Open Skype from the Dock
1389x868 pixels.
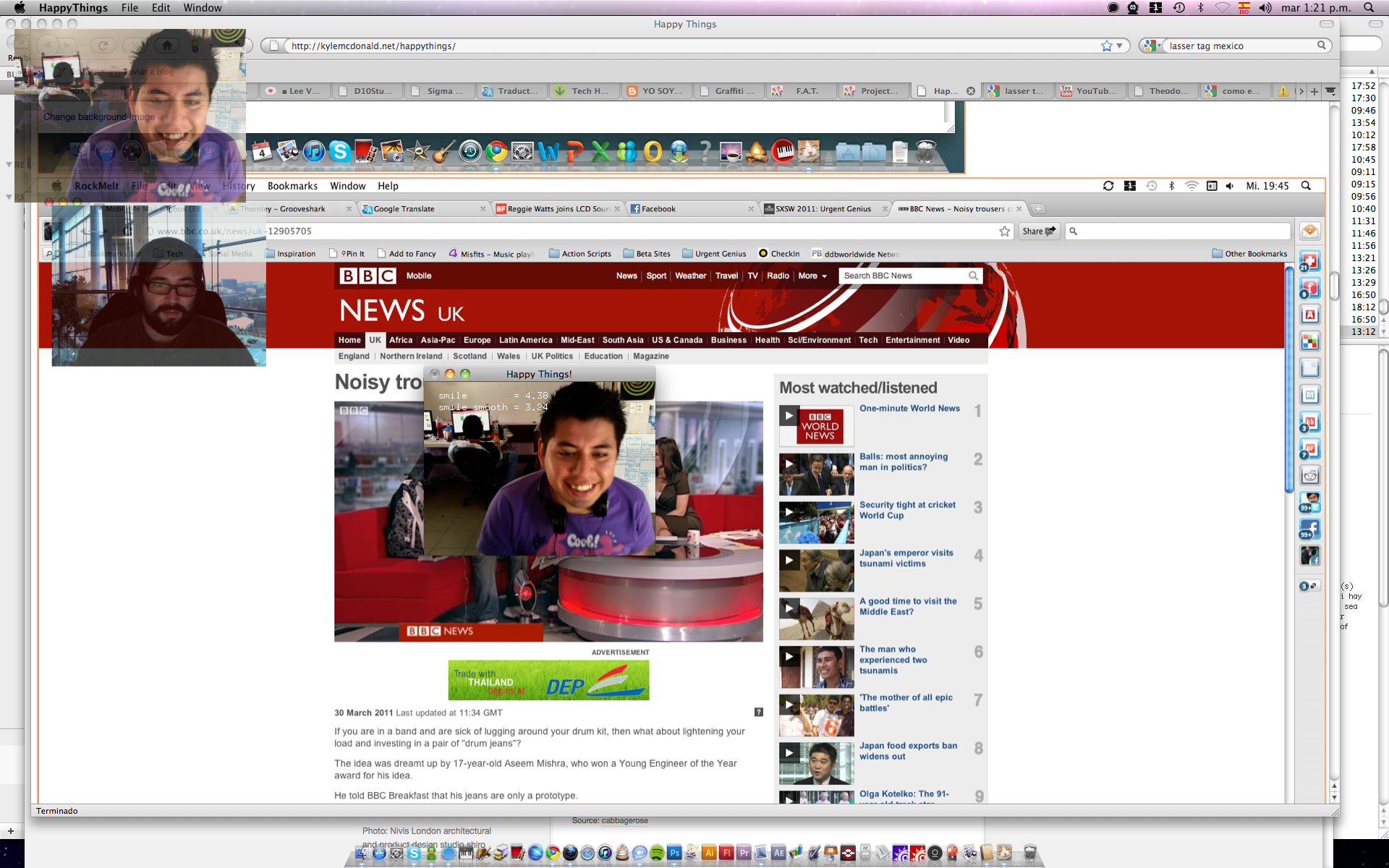point(414,853)
